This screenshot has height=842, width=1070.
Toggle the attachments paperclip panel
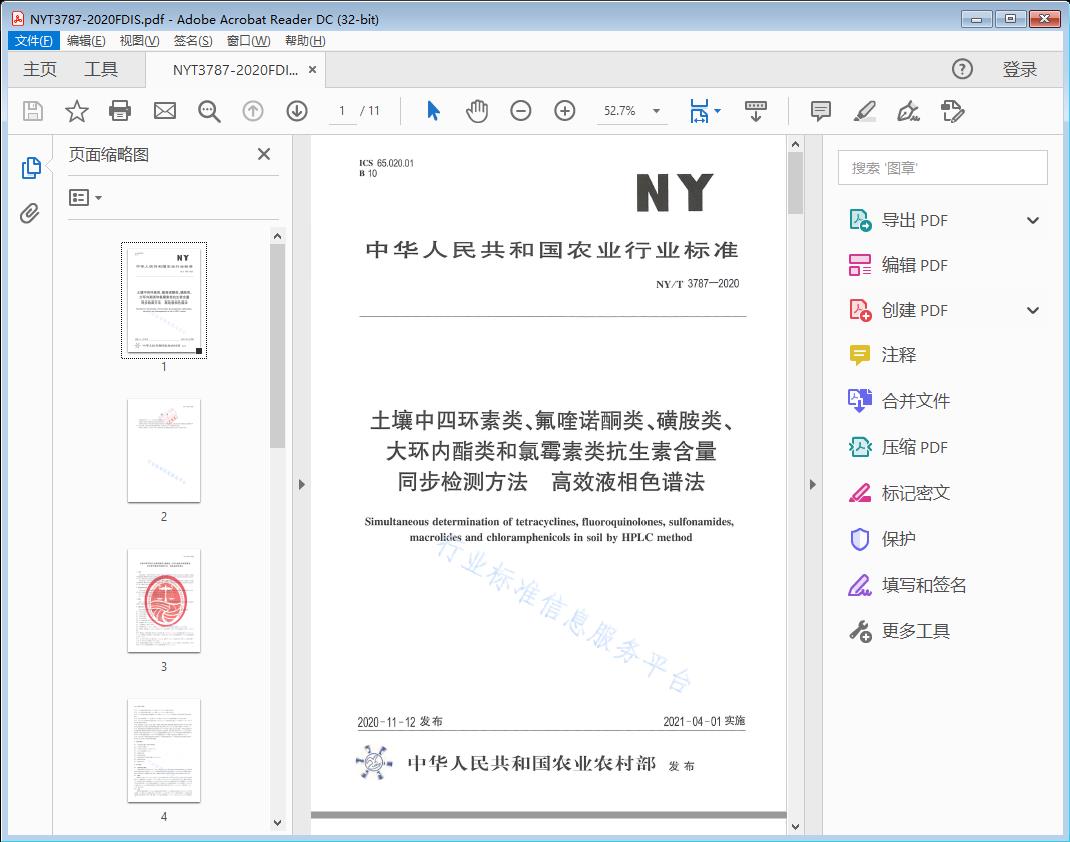[30, 213]
